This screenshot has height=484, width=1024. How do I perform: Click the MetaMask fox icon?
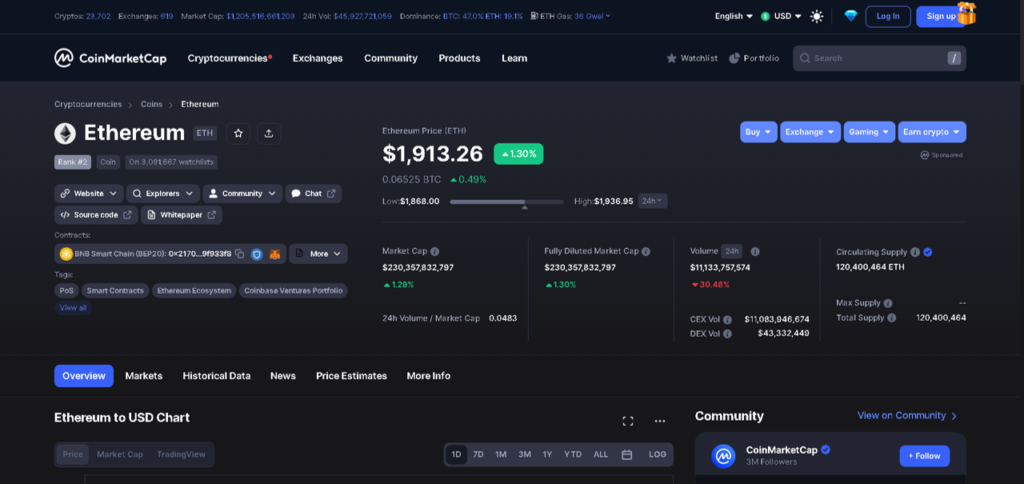coord(277,254)
